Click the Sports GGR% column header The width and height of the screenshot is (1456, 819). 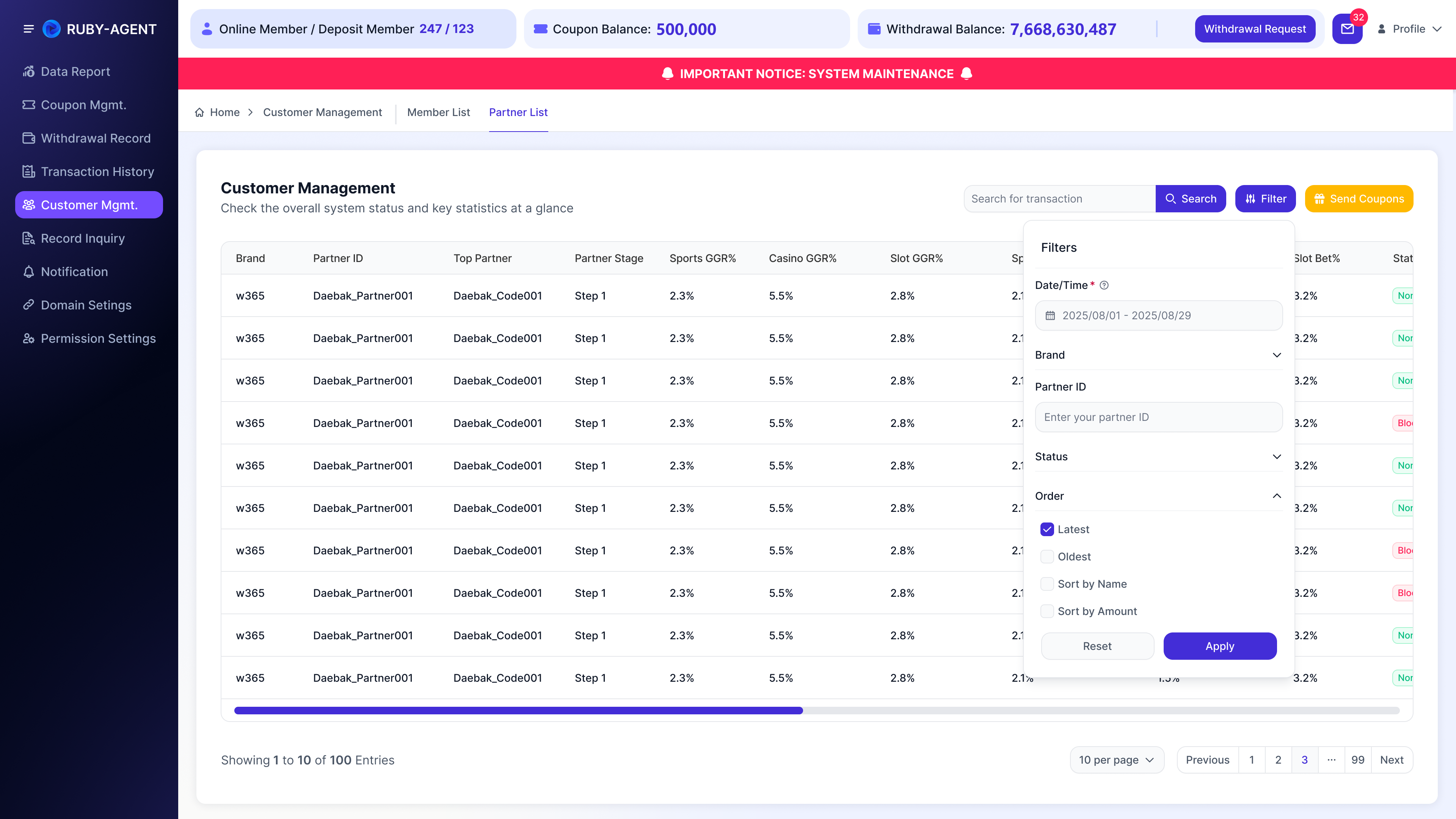coord(703,258)
